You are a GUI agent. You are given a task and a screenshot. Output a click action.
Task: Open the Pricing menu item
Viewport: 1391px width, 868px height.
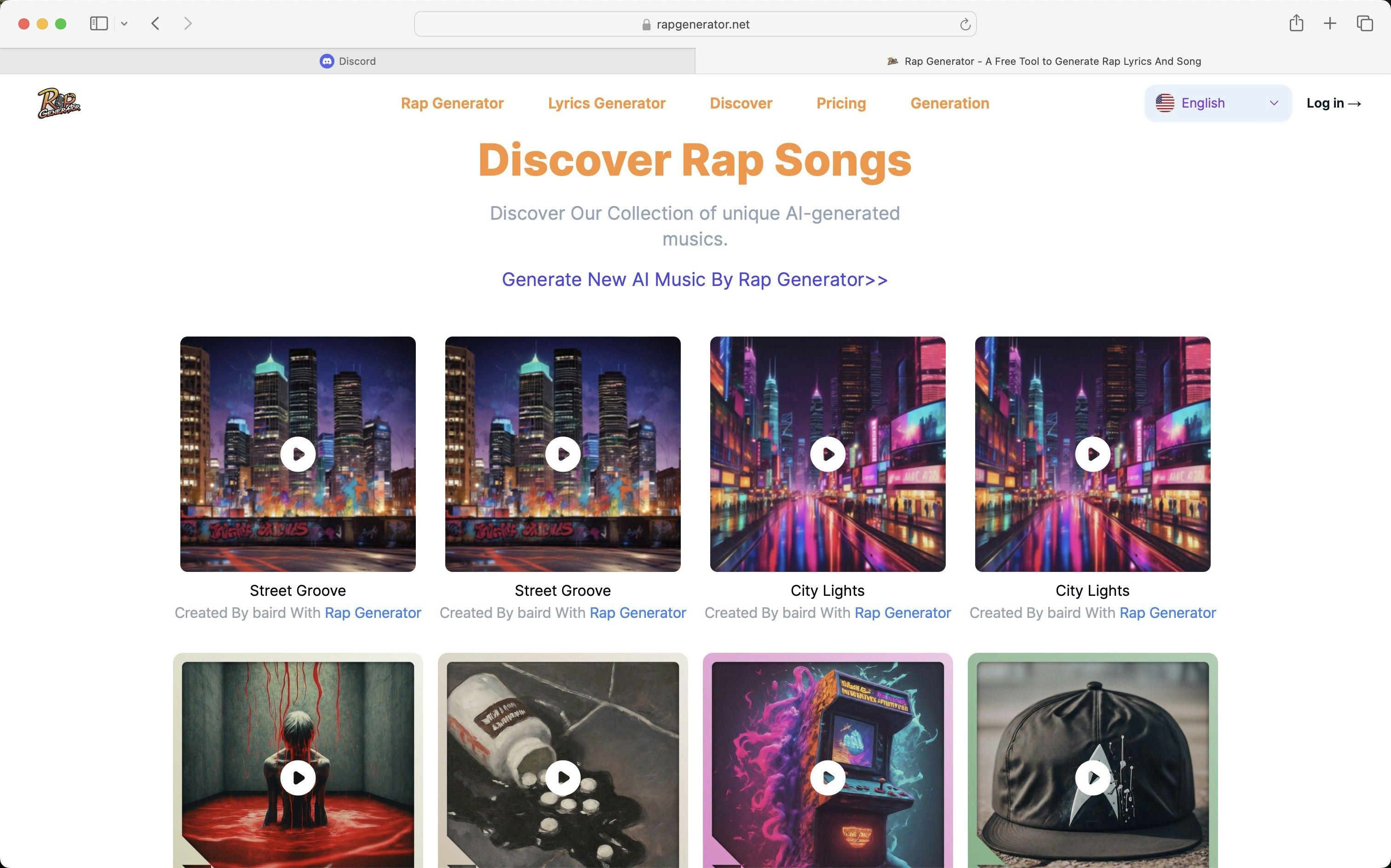(x=841, y=103)
